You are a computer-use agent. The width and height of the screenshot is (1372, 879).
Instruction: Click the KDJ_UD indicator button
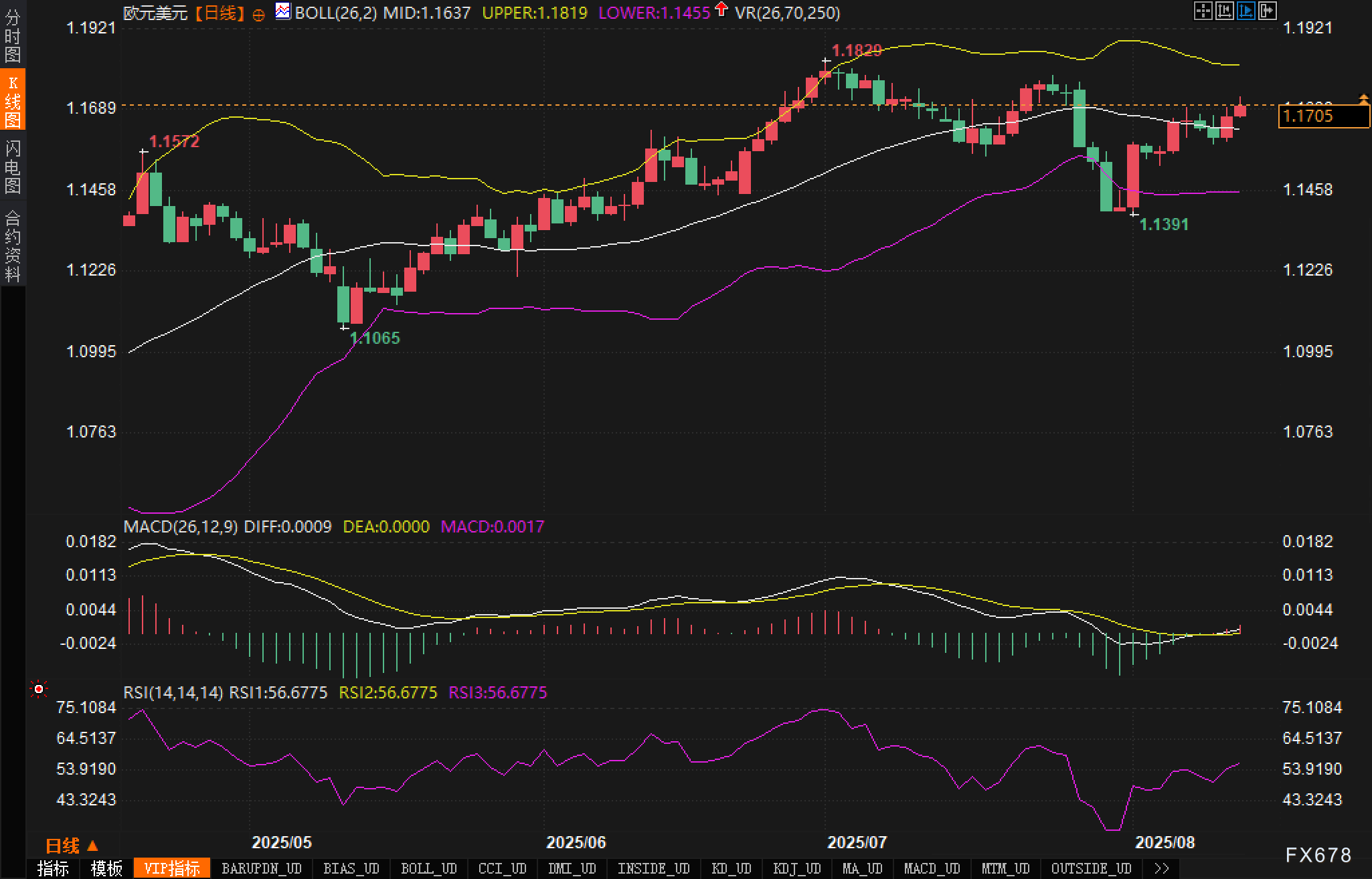point(796,868)
